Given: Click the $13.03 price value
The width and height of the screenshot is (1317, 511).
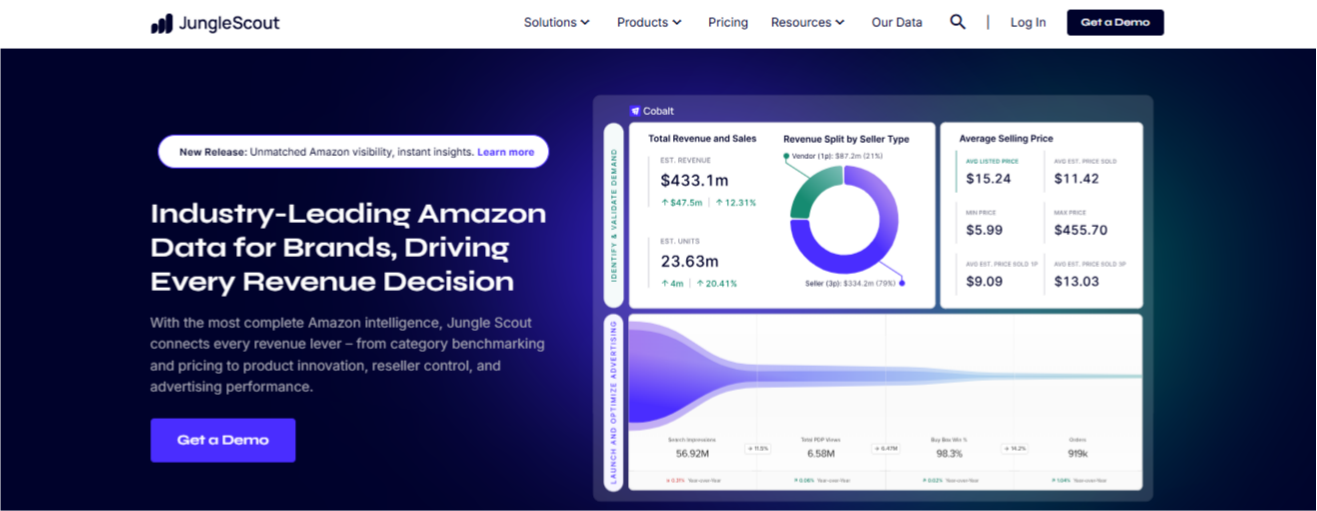Looking at the screenshot, I should [x=1076, y=281].
